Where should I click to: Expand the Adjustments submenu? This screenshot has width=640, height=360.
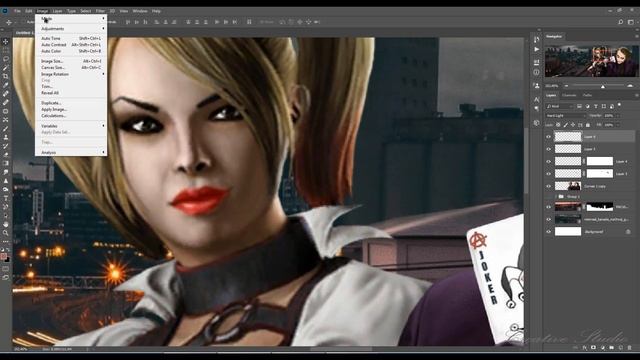click(71, 29)
